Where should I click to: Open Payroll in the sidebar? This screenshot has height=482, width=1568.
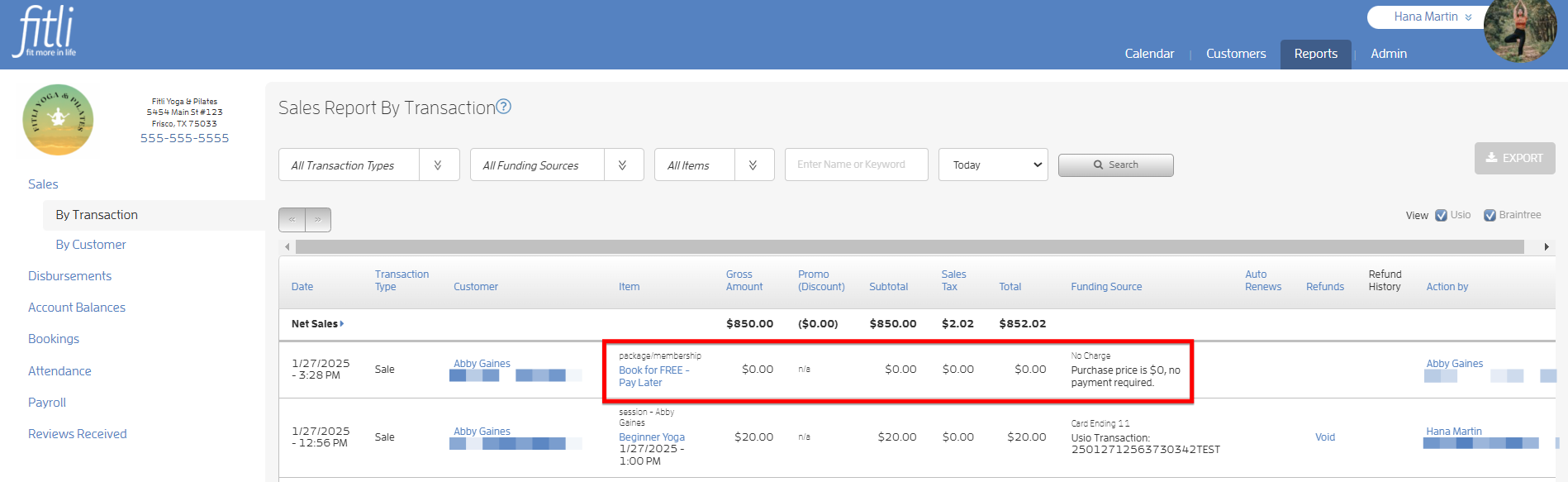(x=47, y=403)
